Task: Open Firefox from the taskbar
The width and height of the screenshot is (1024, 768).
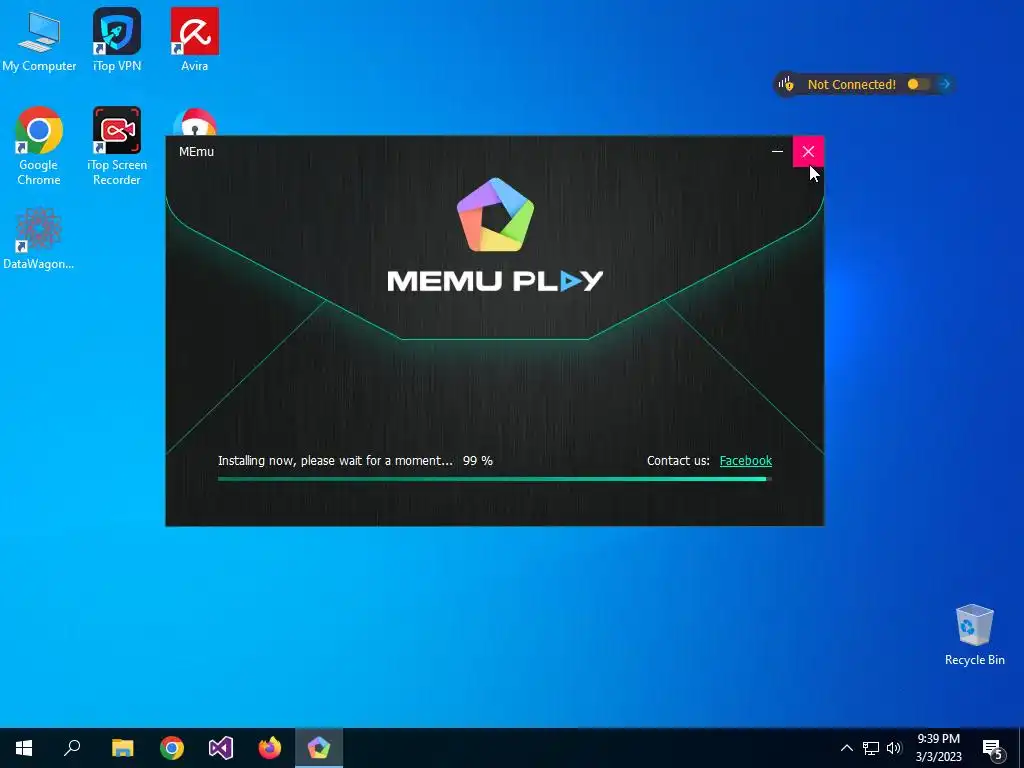Action: pyautogui.click(x=270, y=748)
